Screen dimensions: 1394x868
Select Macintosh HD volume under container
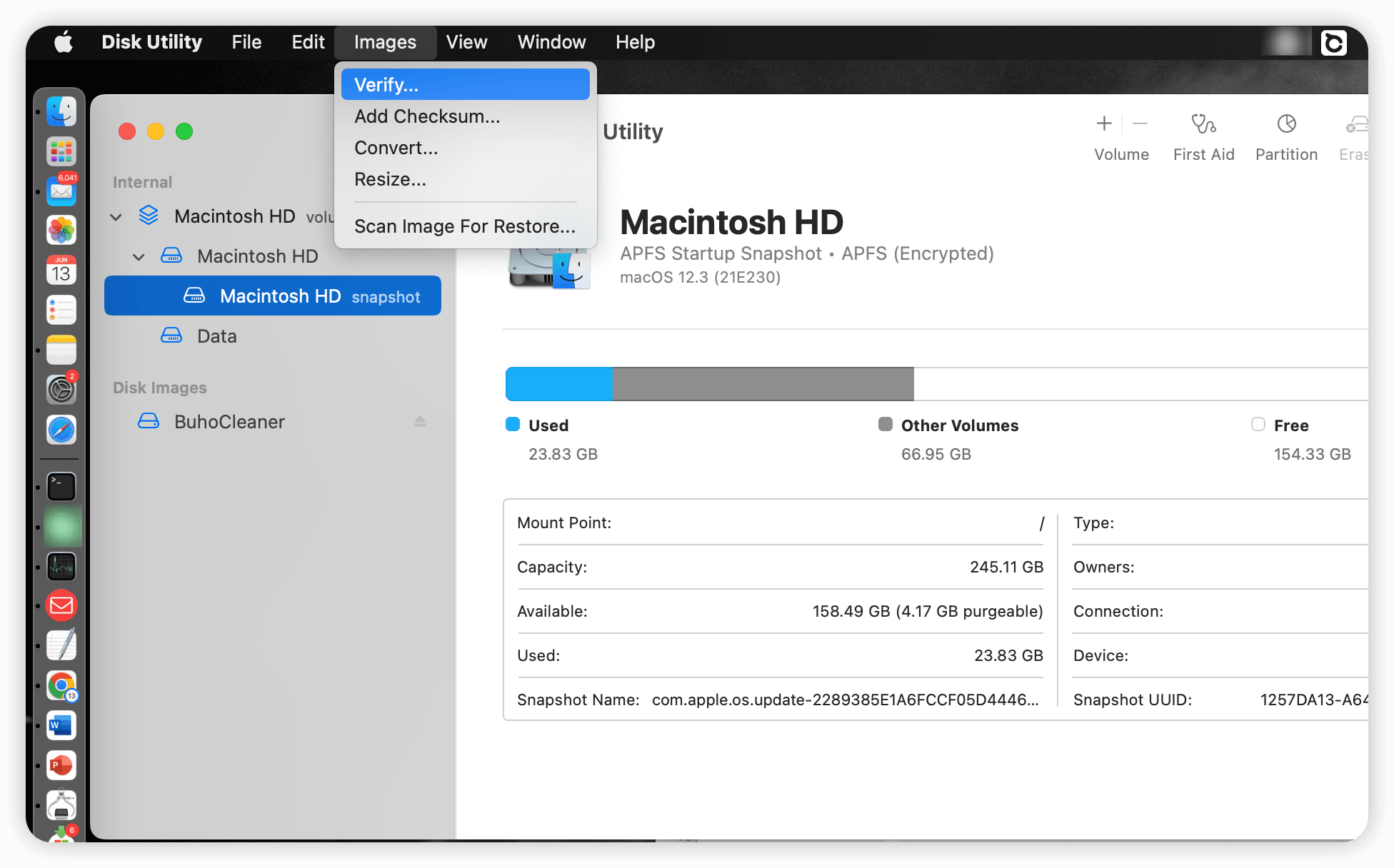[x=273, y=256]
